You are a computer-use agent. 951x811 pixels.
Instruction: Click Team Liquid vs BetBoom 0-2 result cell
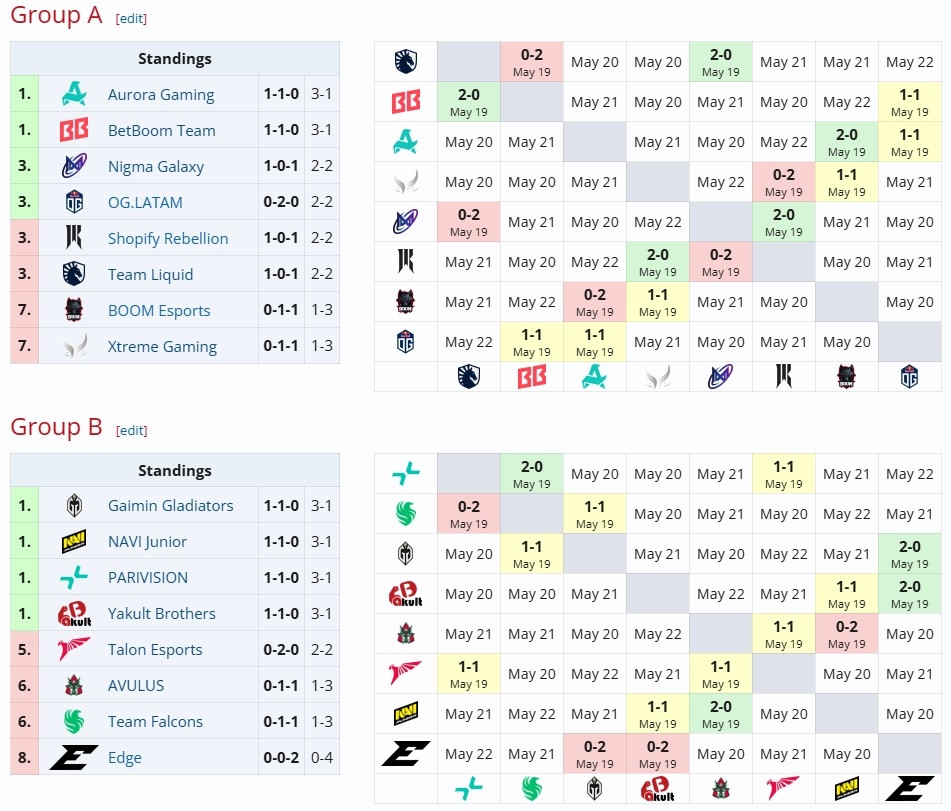[x=532, y=62]
